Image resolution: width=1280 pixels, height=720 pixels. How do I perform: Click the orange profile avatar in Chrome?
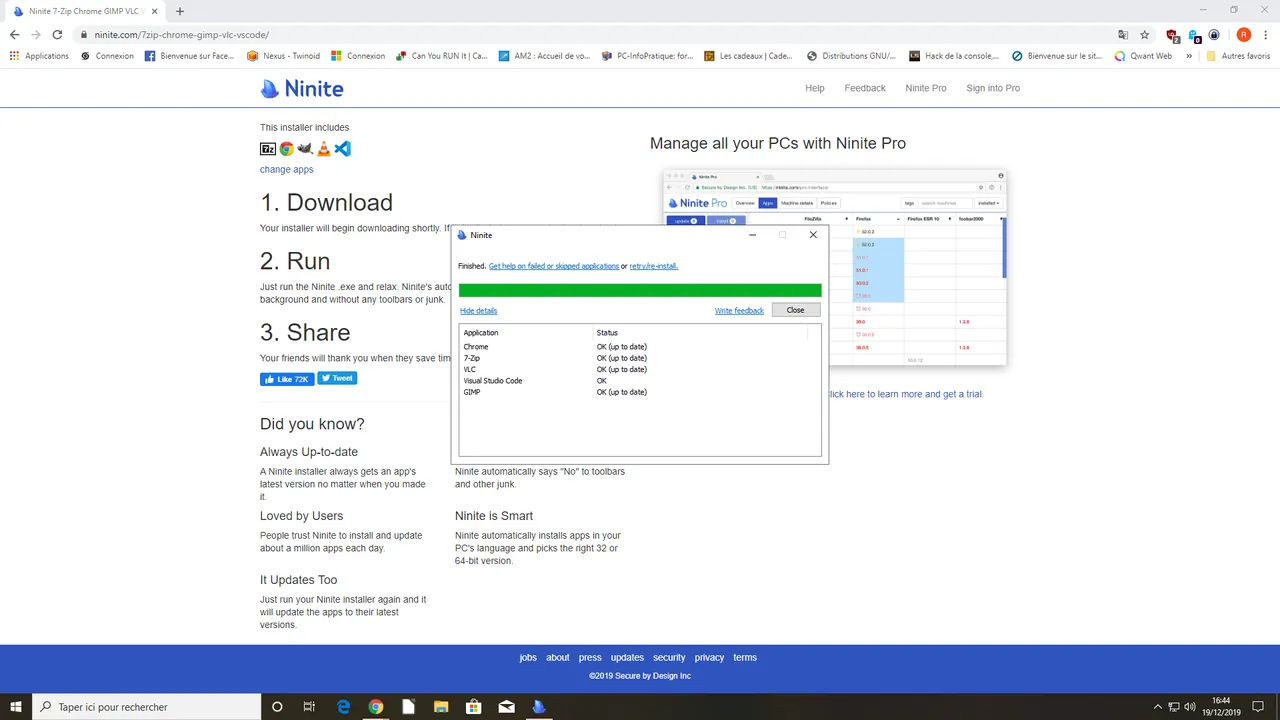point(1244,35)
